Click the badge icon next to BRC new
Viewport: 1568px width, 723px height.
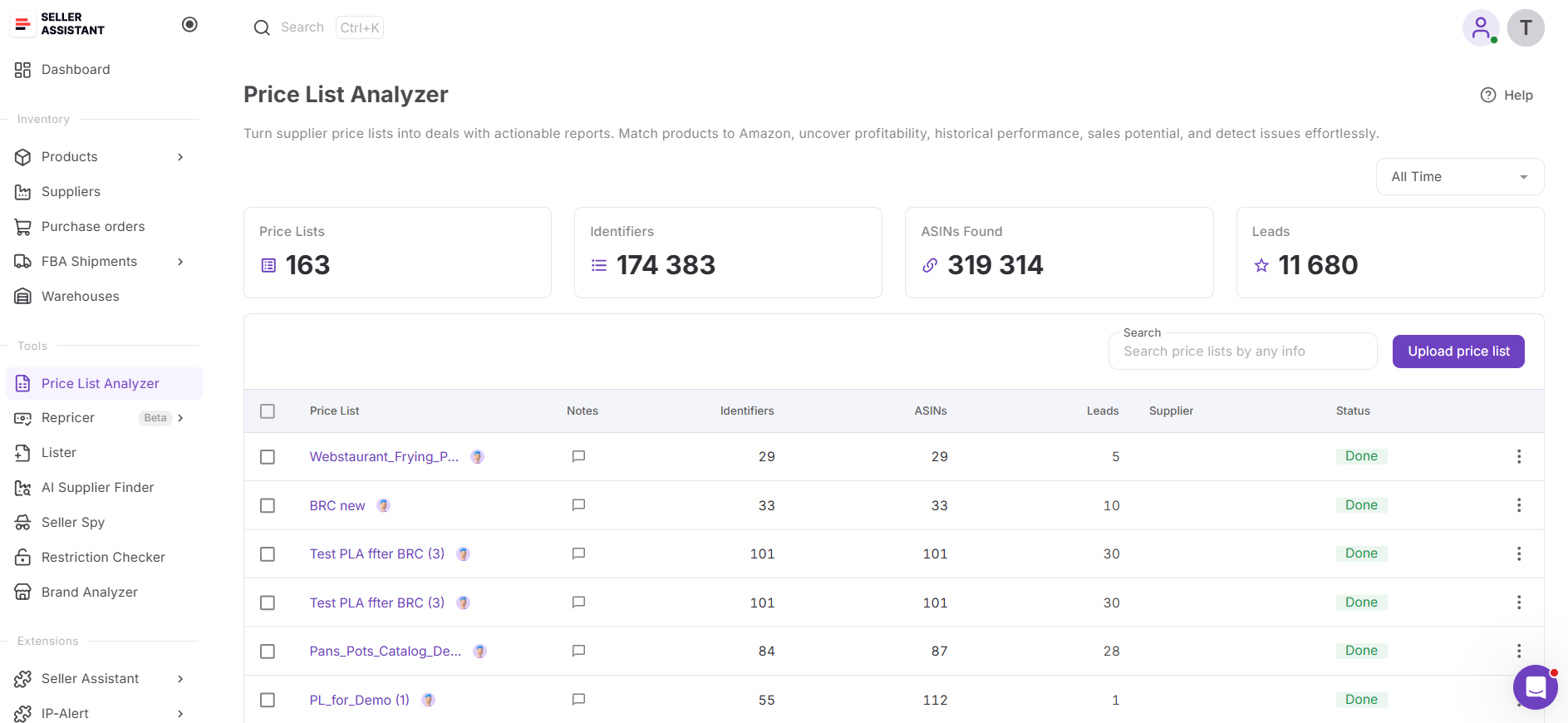pos(383,505)
